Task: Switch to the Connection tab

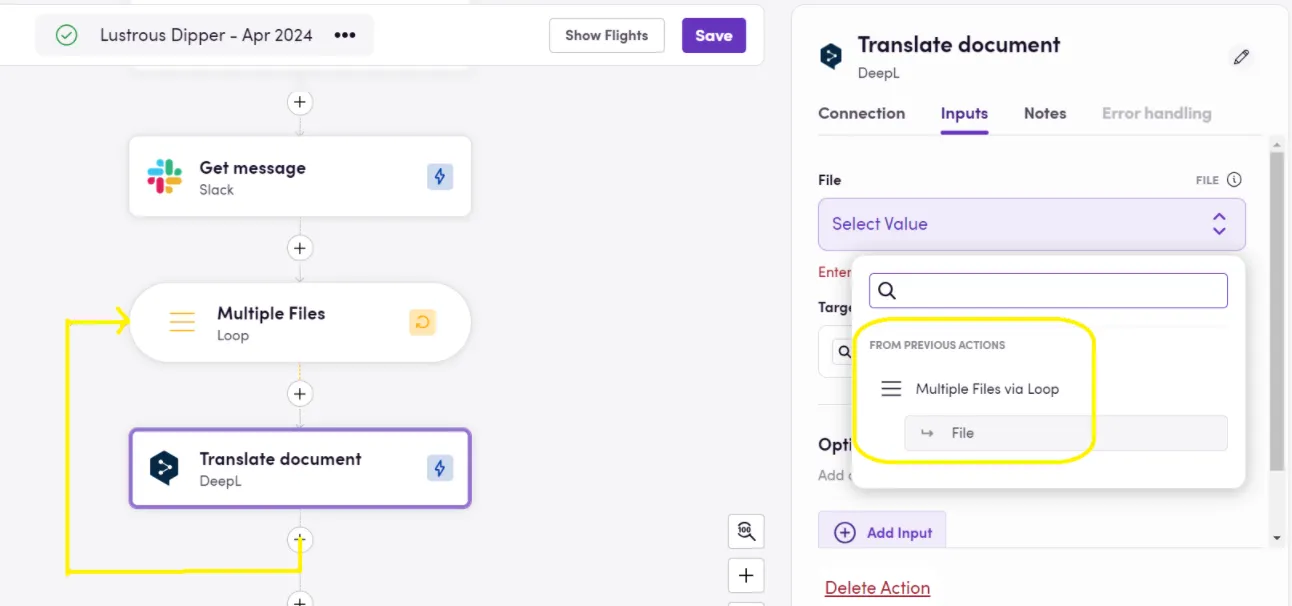Action: point(862,113)
